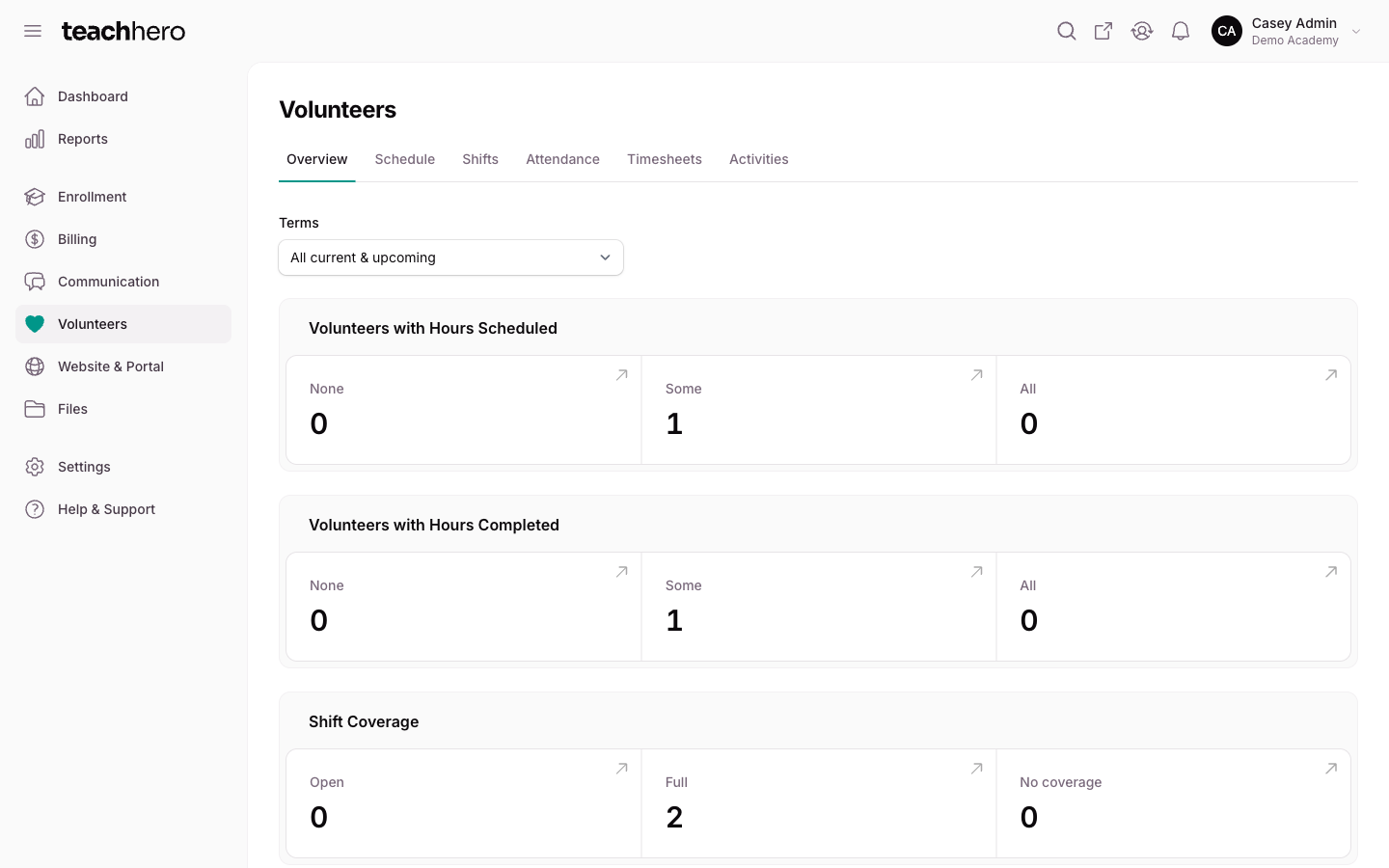1389x868 pixels.
Task: Click value 1 in Hours Scheduled Some
Action: pos(674,423)
